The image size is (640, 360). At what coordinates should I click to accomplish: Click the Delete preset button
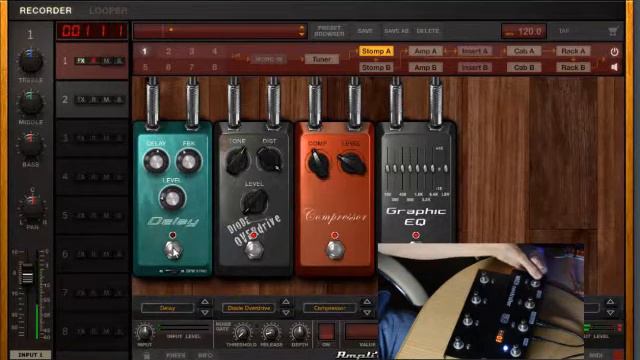pyautogui.click(x=428, y=31)
